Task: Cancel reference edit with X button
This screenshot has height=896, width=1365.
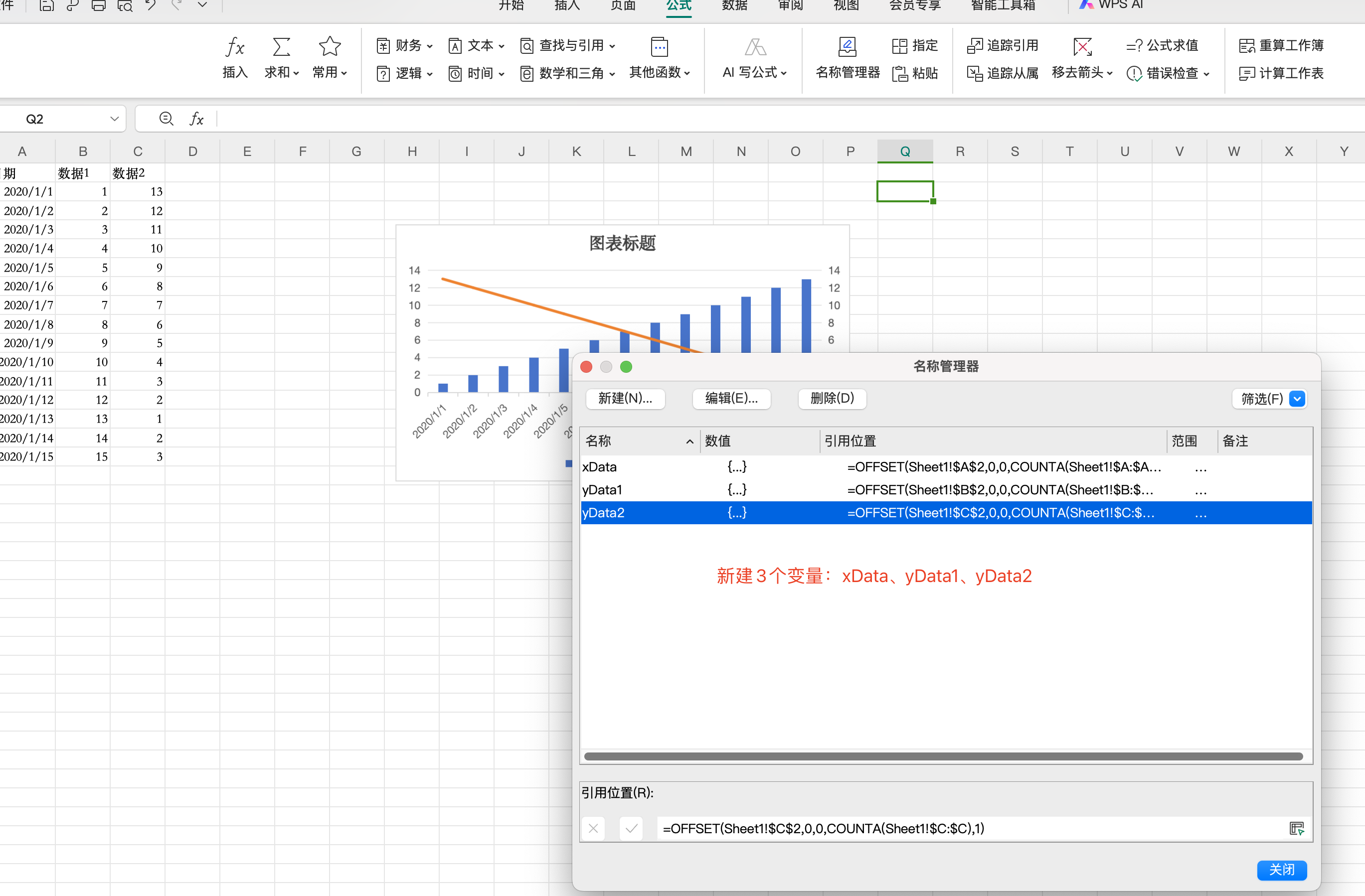Action: (x=593, y=828)
